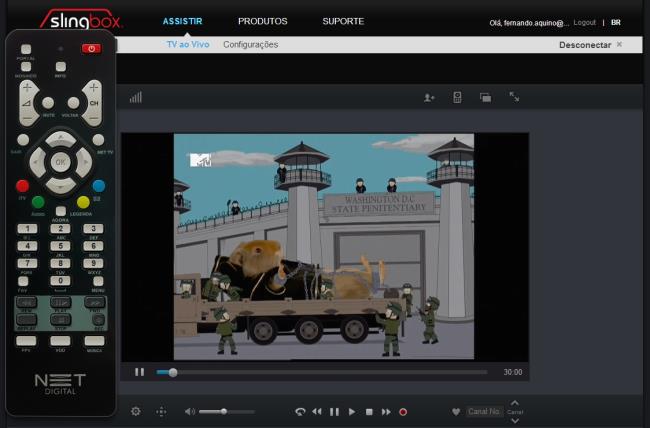
Task: Enter fullscreen with the expand arrows icon
Action: [514, 97]
